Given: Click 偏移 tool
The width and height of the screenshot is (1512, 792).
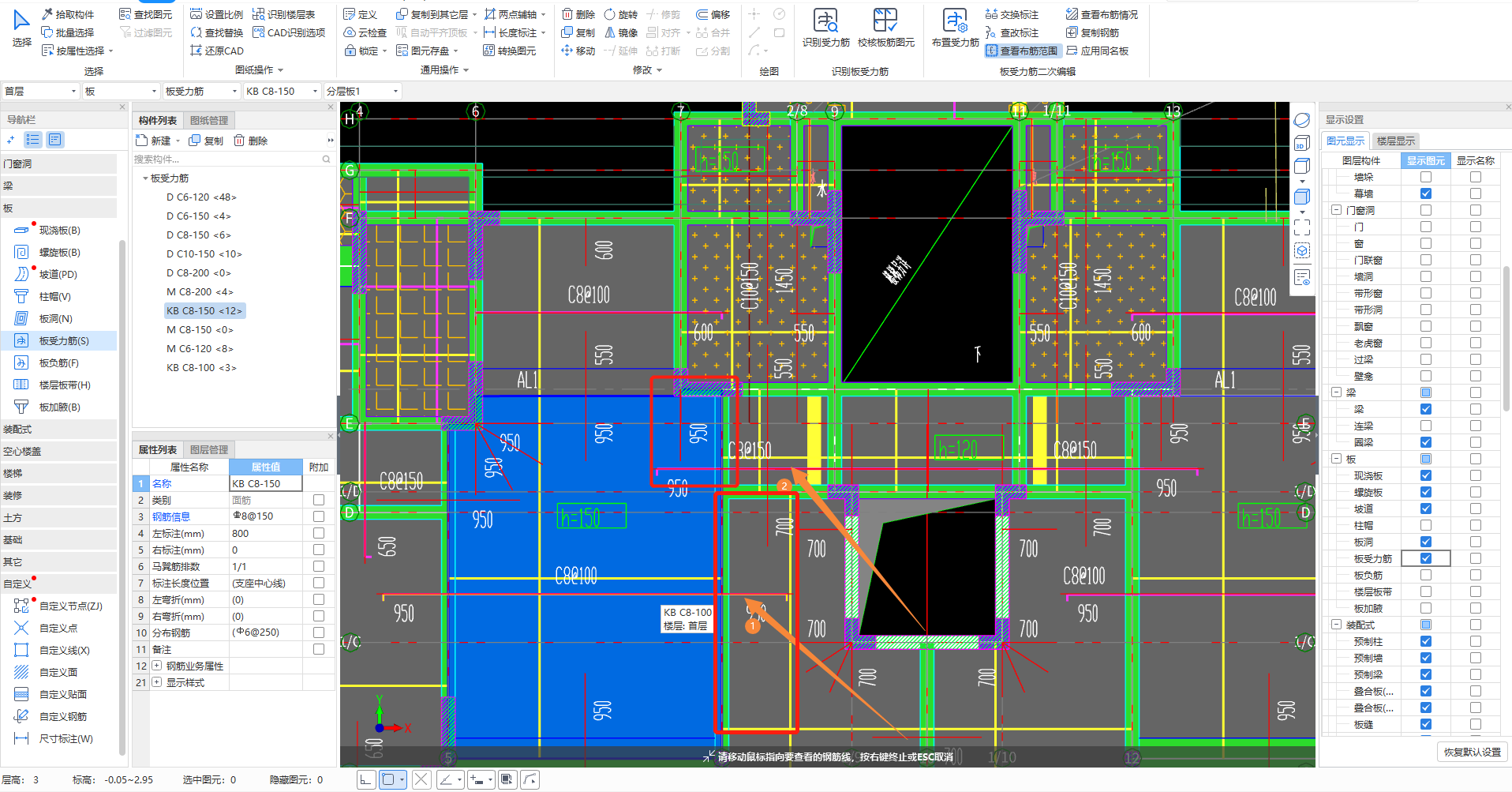Looking at the screenshot, I should tap(713, 14).
